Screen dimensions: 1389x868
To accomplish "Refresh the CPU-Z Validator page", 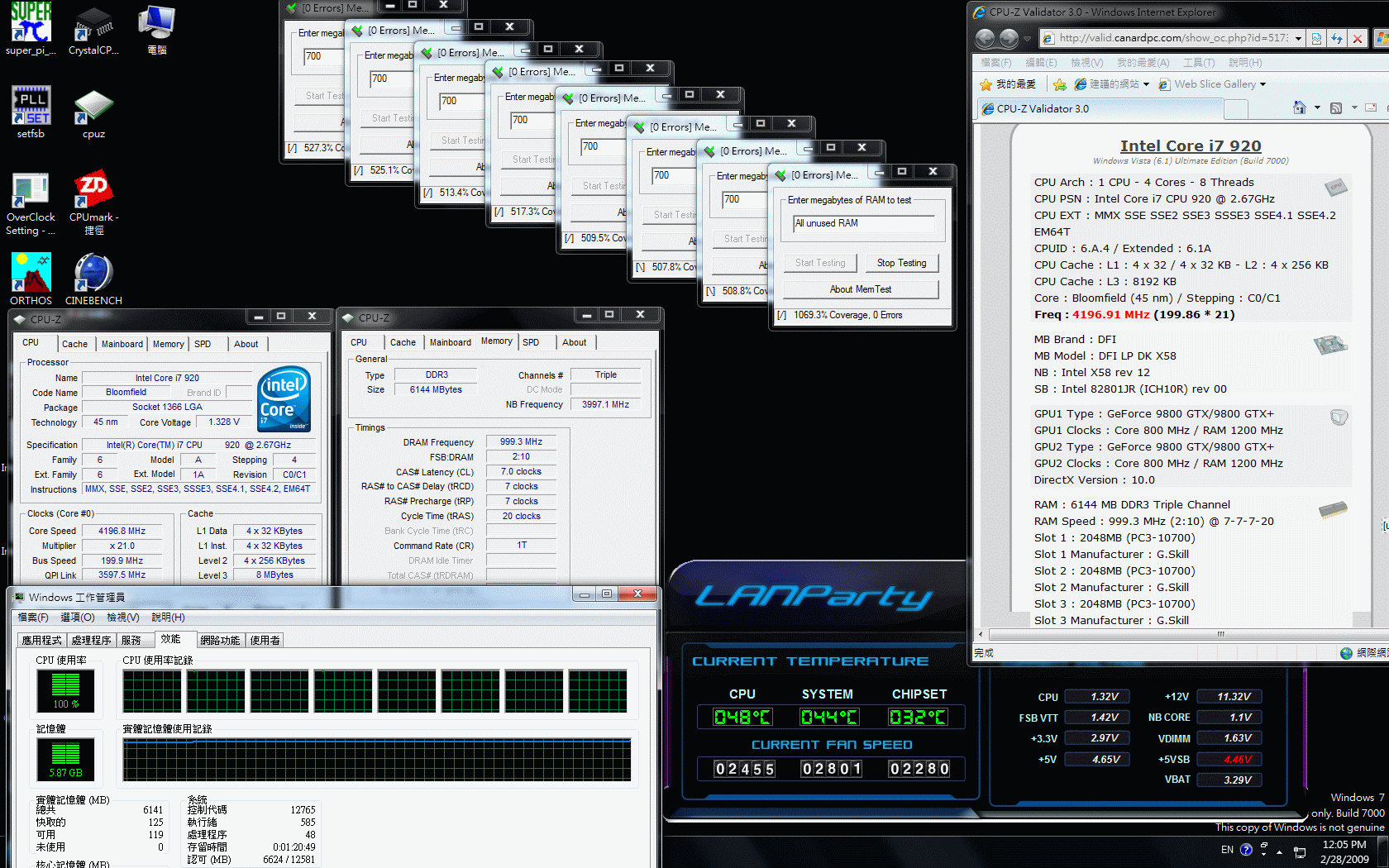I will click(1337, 38).
